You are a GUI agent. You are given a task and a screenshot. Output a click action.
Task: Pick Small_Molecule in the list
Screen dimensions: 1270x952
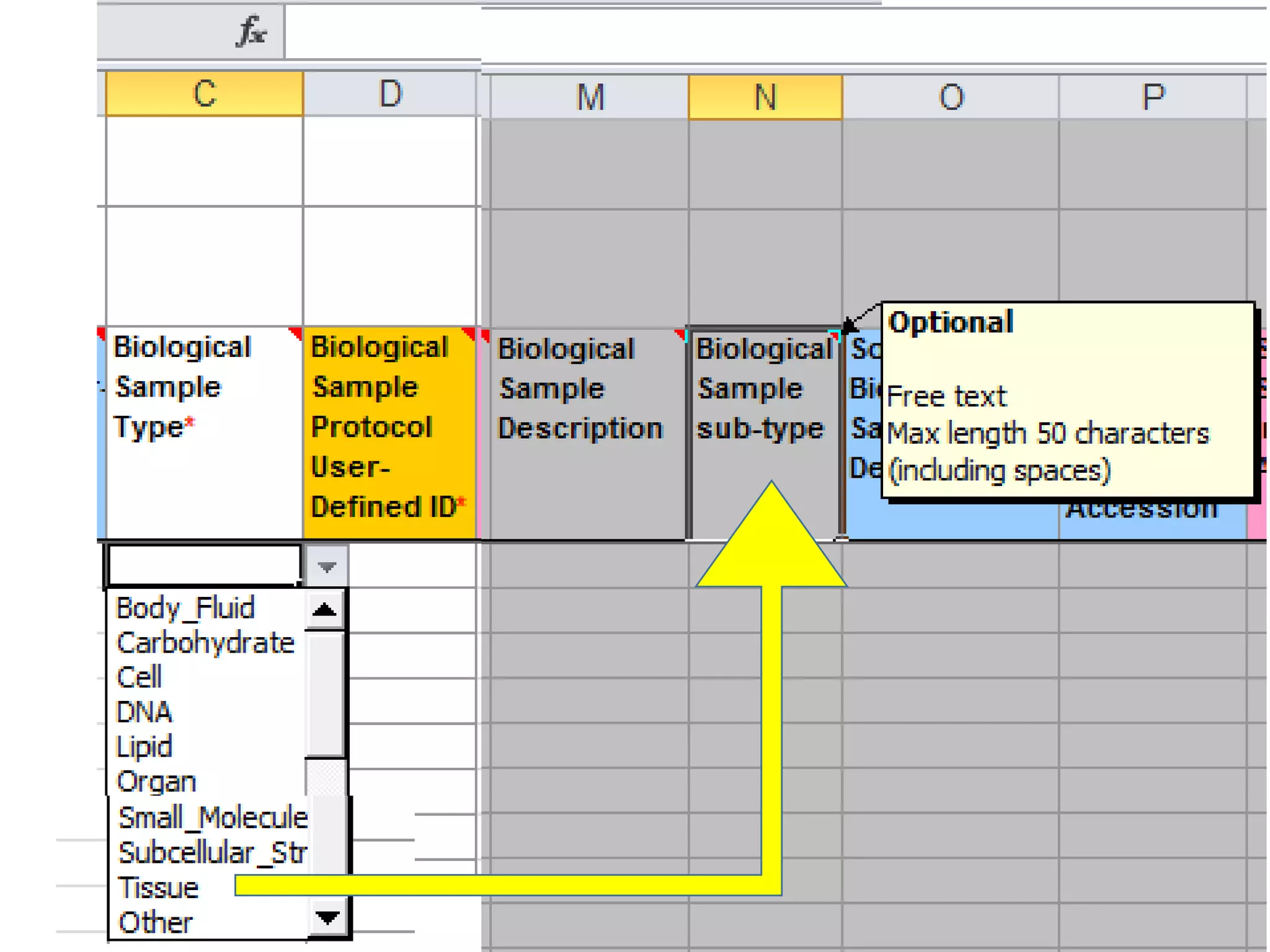point(212,818)
